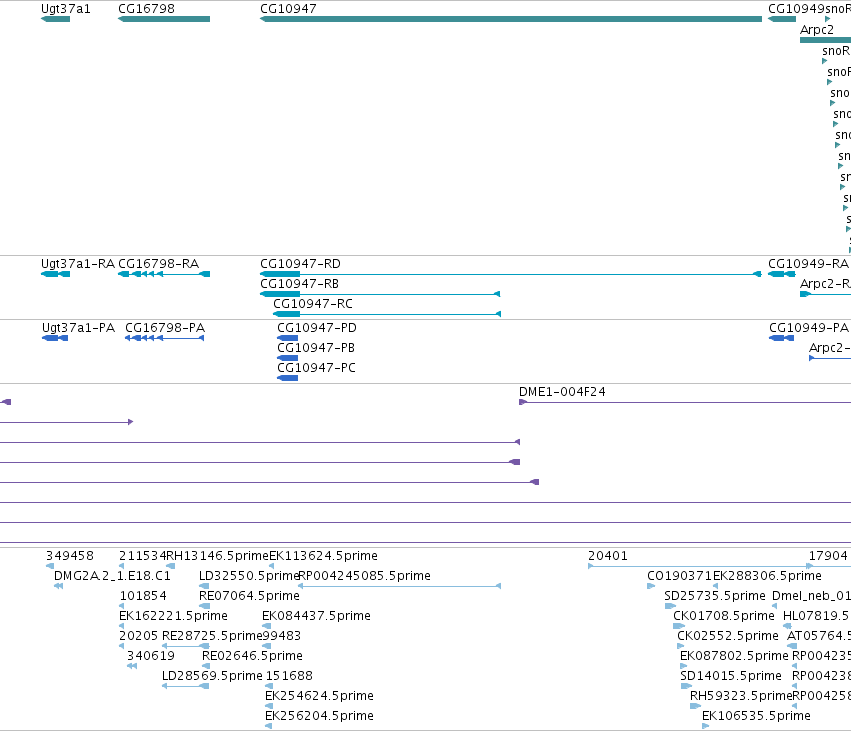Select the RH13146.5prime EST label
The width and height of the screenshot is (851, 731).
218,556
